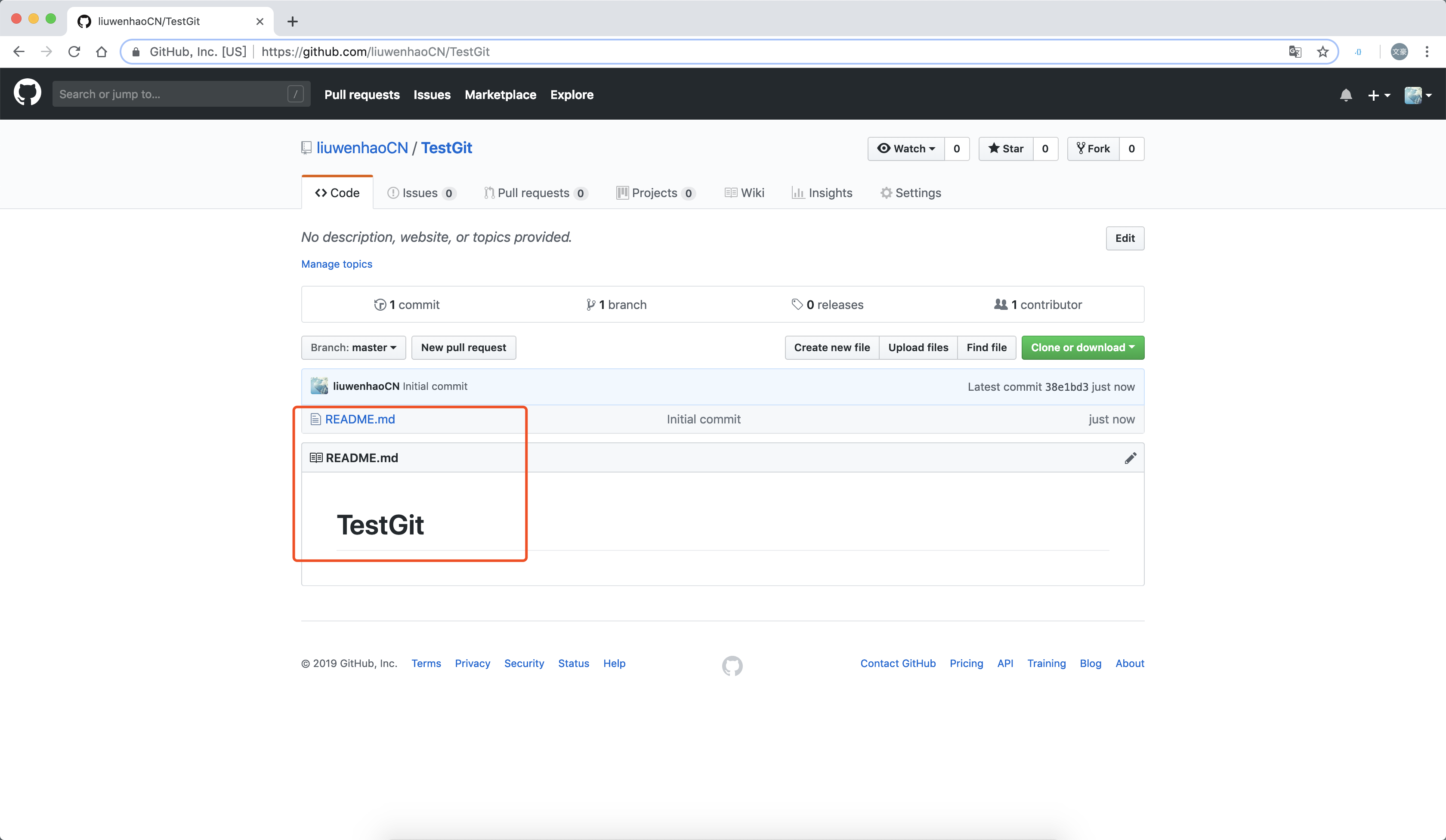This screenshot has height=840, width=1446.
Task: Click the Fork count 0
Action: (x=1131, y=148)
